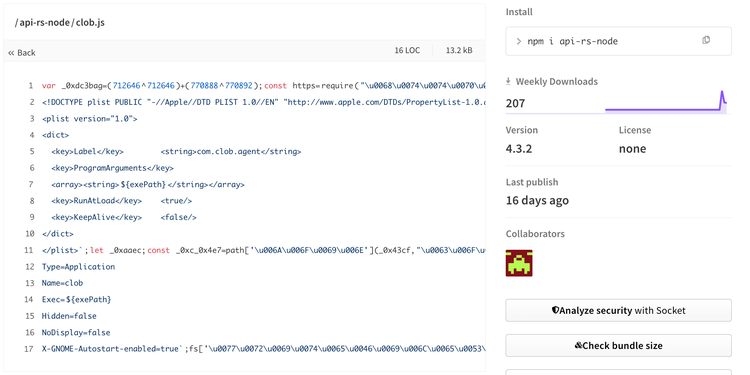Click the 'Last publish' label

[532, 182]
